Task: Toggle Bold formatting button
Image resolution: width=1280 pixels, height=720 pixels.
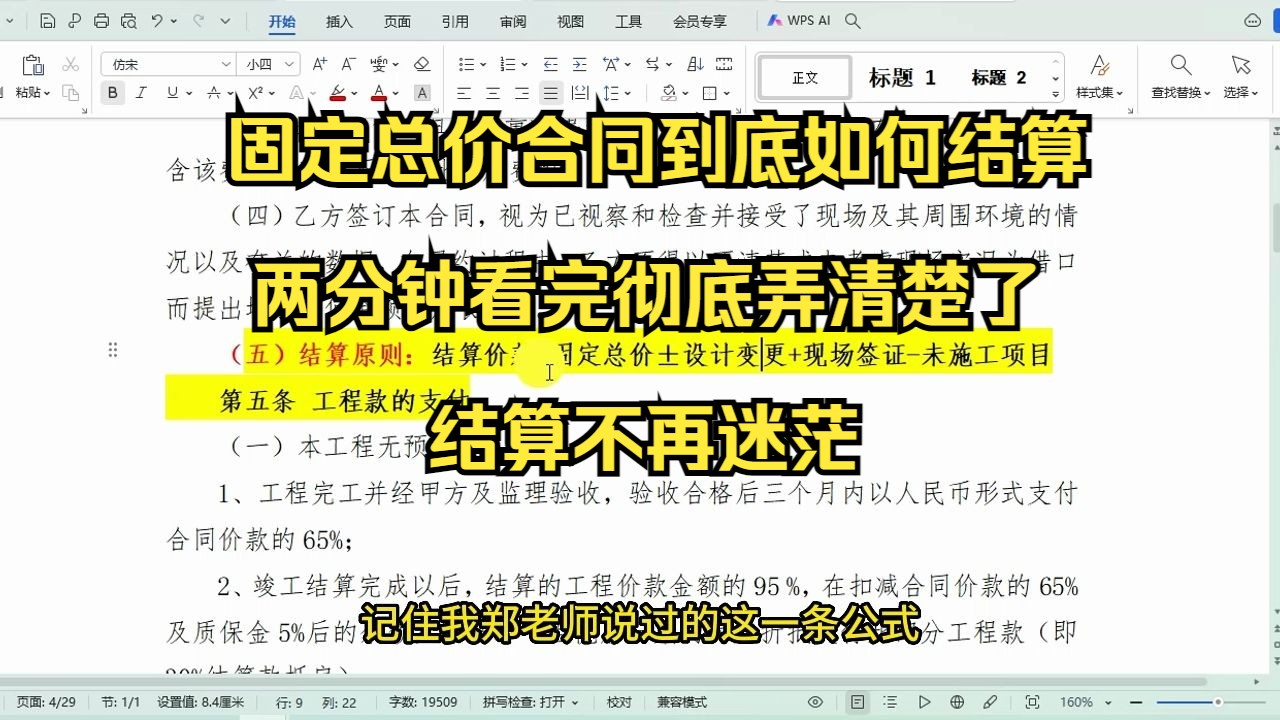Action: (x=112, y=93)
